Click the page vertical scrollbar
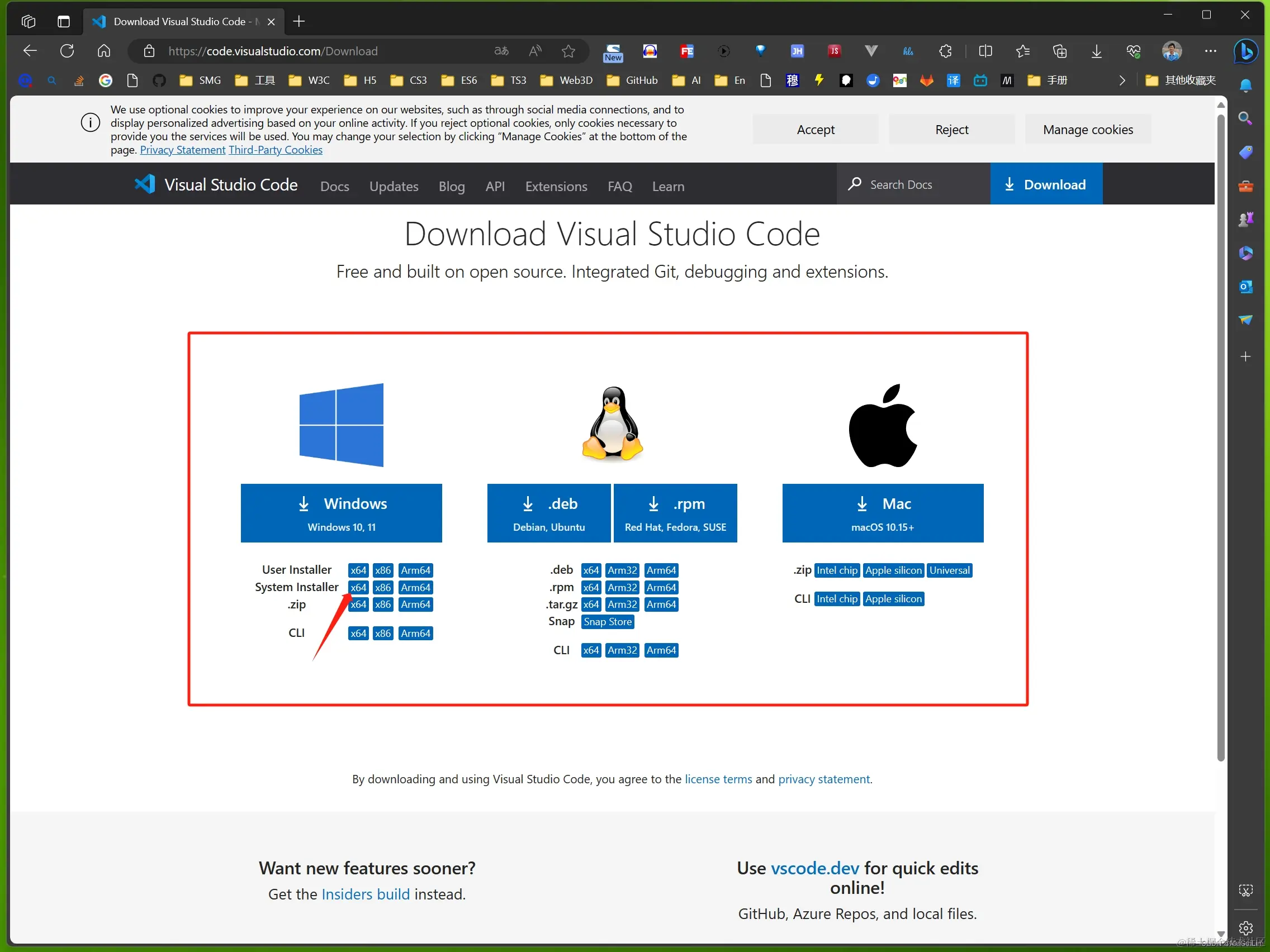Image resolution: width=1270 pixels, height=952 pixels. [1221, 436]
